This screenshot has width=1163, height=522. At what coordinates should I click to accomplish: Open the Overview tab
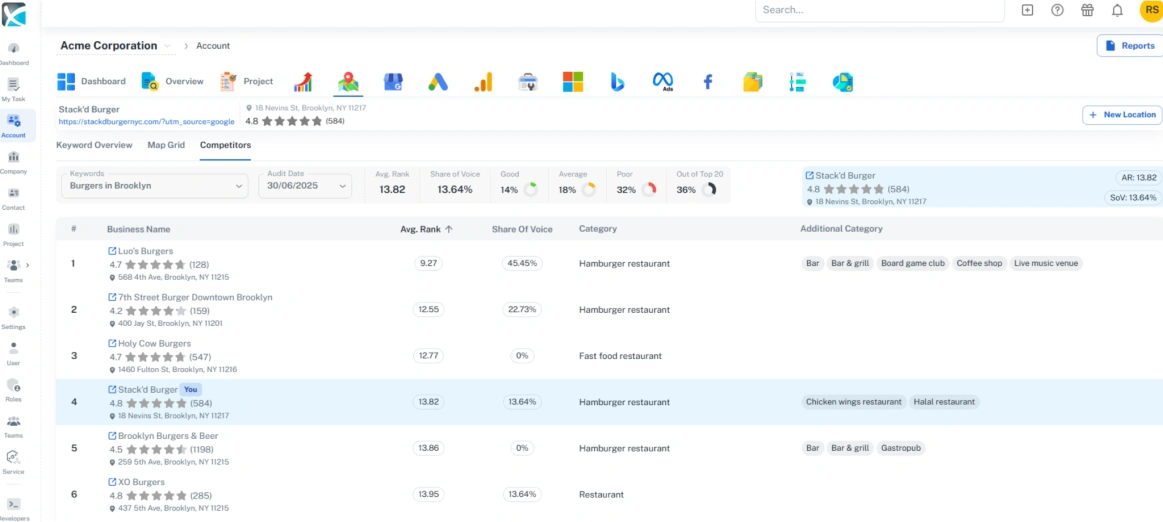pos(173,82)
